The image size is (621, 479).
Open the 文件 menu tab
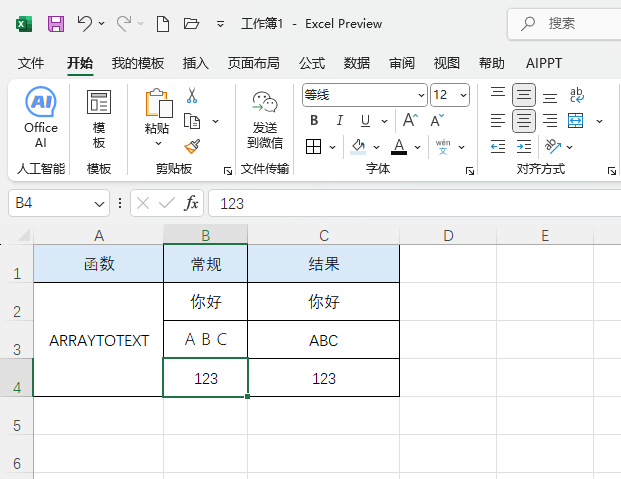coord(31,63)
